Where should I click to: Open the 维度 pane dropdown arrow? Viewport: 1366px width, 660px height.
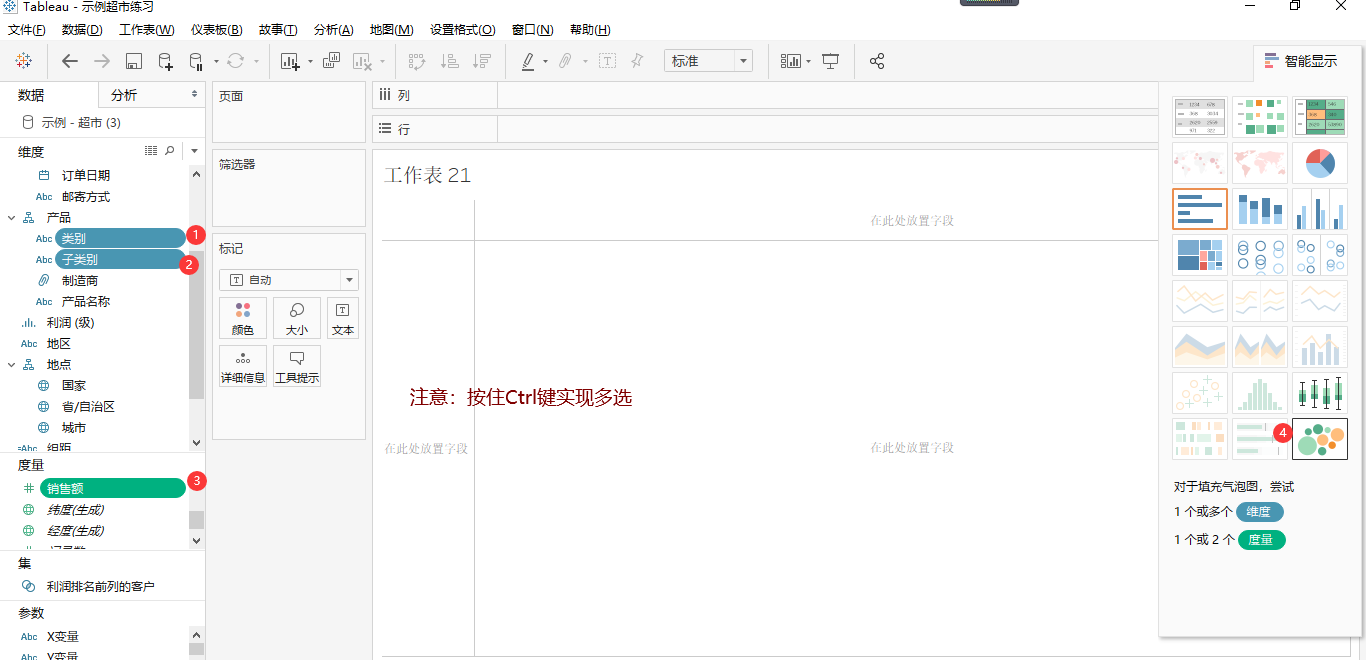click(x=194, y=151)
